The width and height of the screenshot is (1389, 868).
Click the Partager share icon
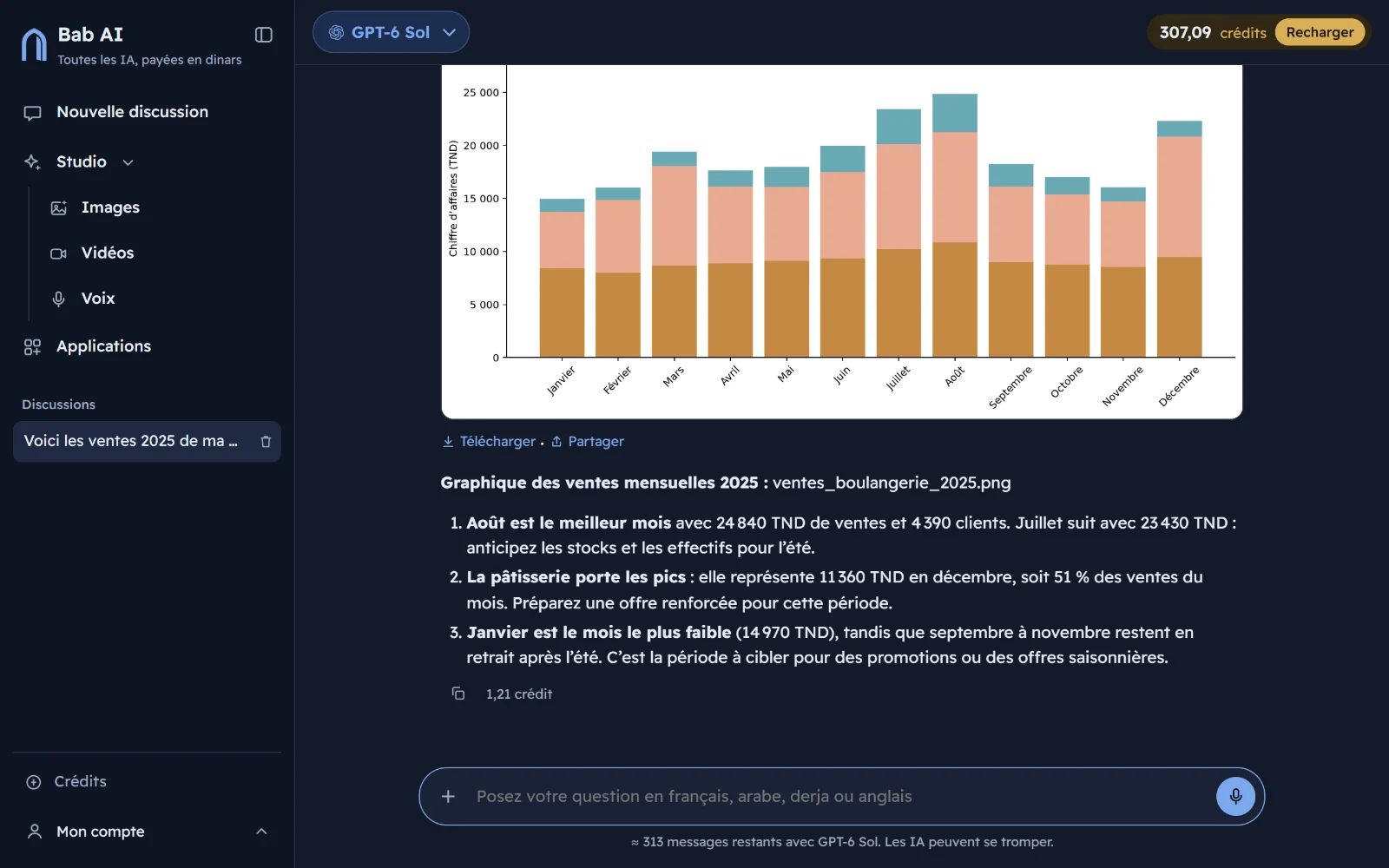pyautogui.click(x=556, y=442)
